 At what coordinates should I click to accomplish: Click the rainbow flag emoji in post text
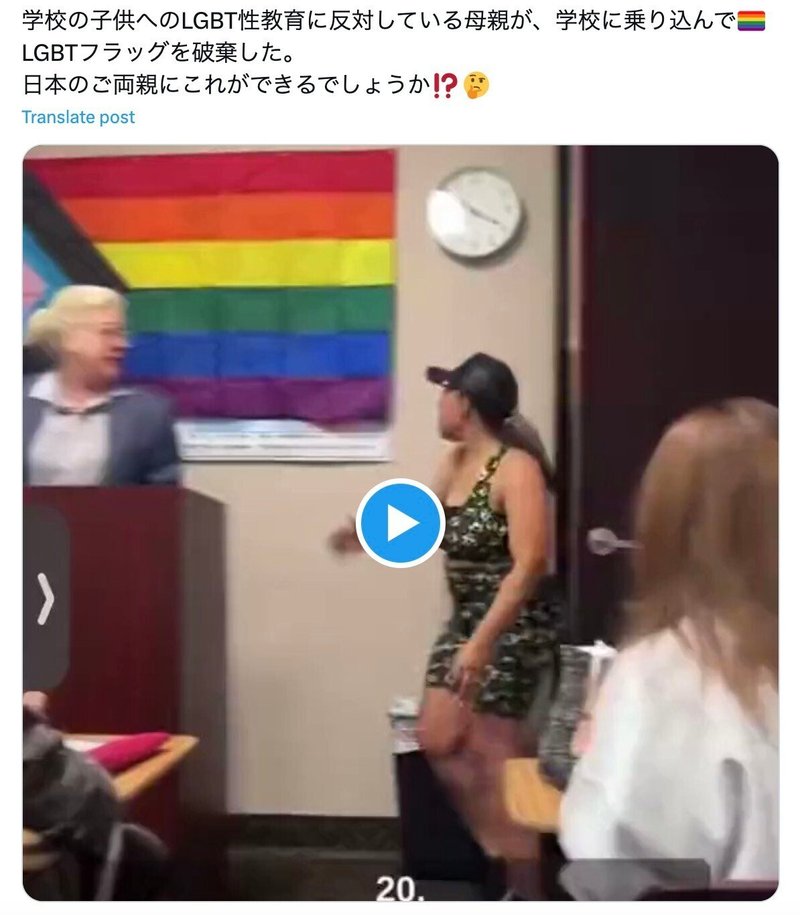click(751, 21)
